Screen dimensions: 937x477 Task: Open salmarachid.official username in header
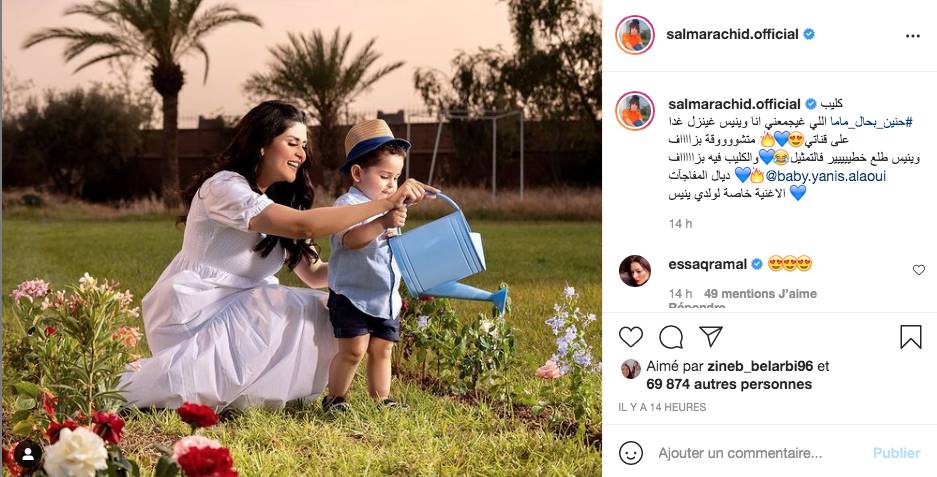coord(732,35)
